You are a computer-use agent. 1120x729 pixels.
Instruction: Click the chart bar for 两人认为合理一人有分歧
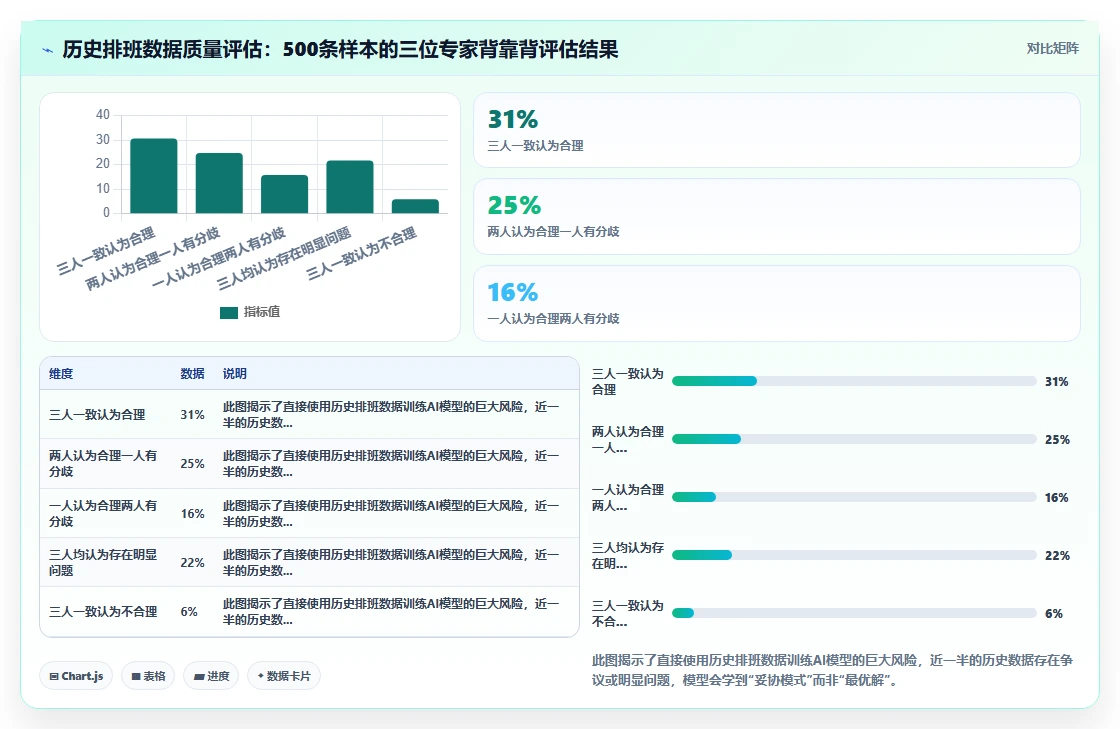coord(219,183)
